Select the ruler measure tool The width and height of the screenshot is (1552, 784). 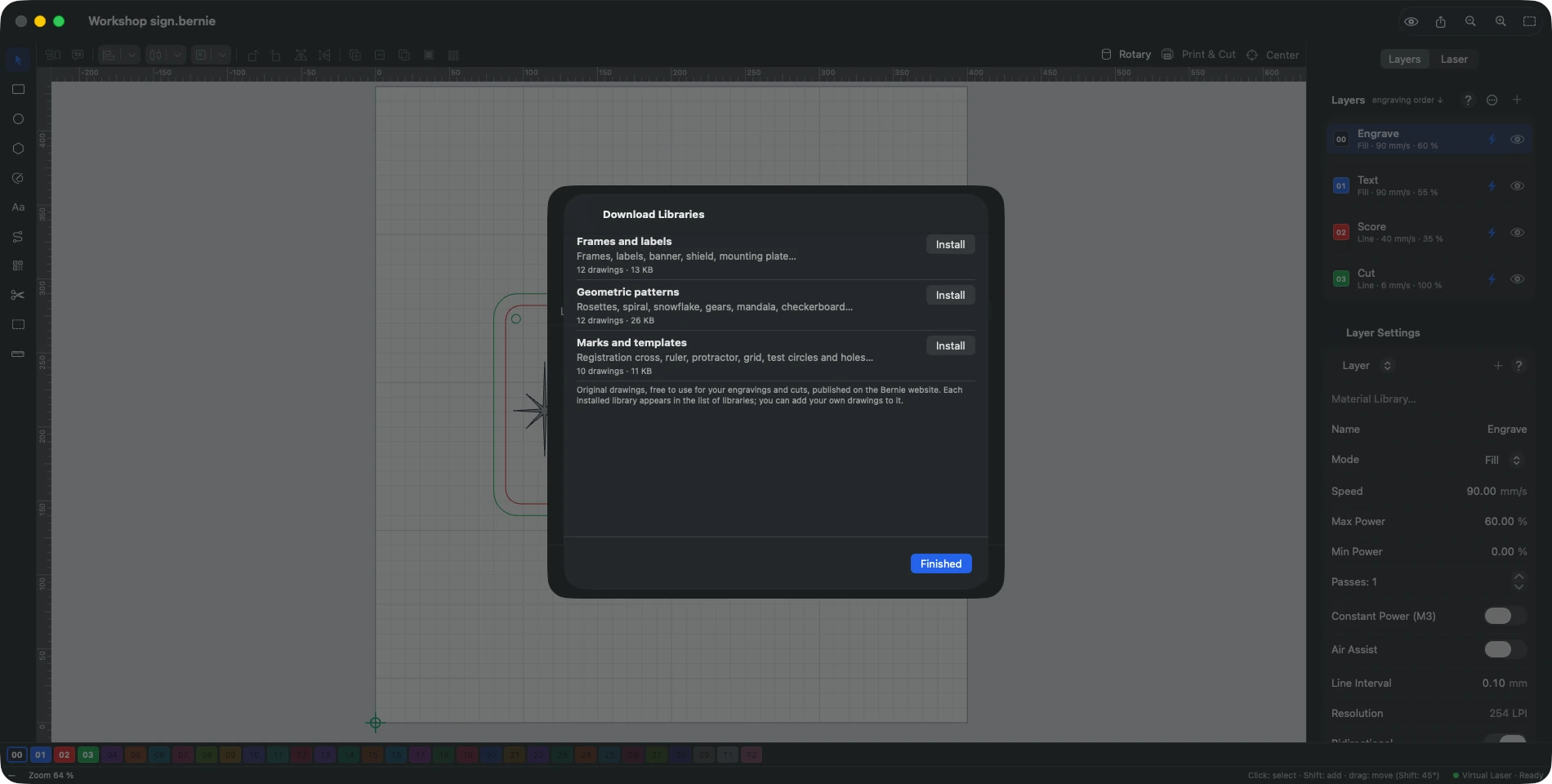coord(18,354)
